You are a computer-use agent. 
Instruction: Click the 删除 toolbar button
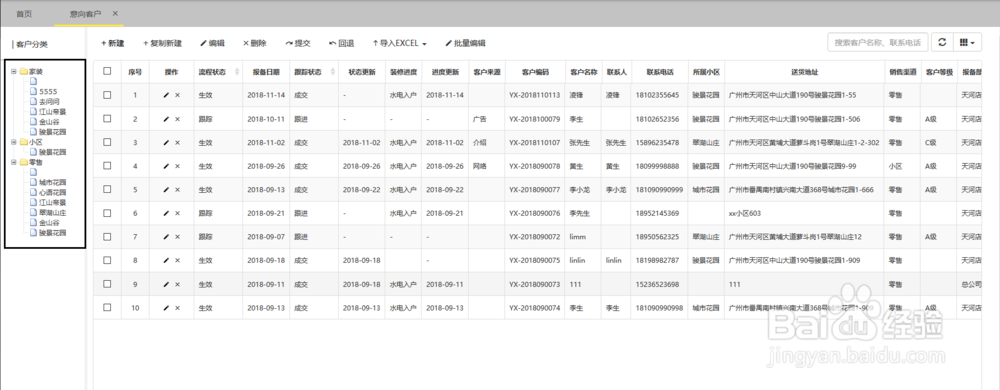(x=254, y=43)
